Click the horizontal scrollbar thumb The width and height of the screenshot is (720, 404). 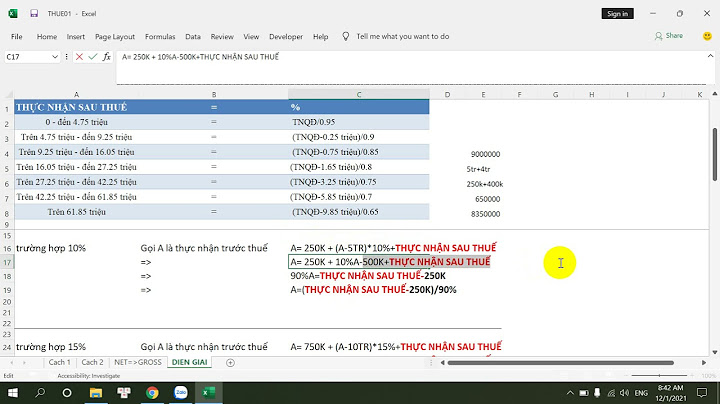click(561, 363)
